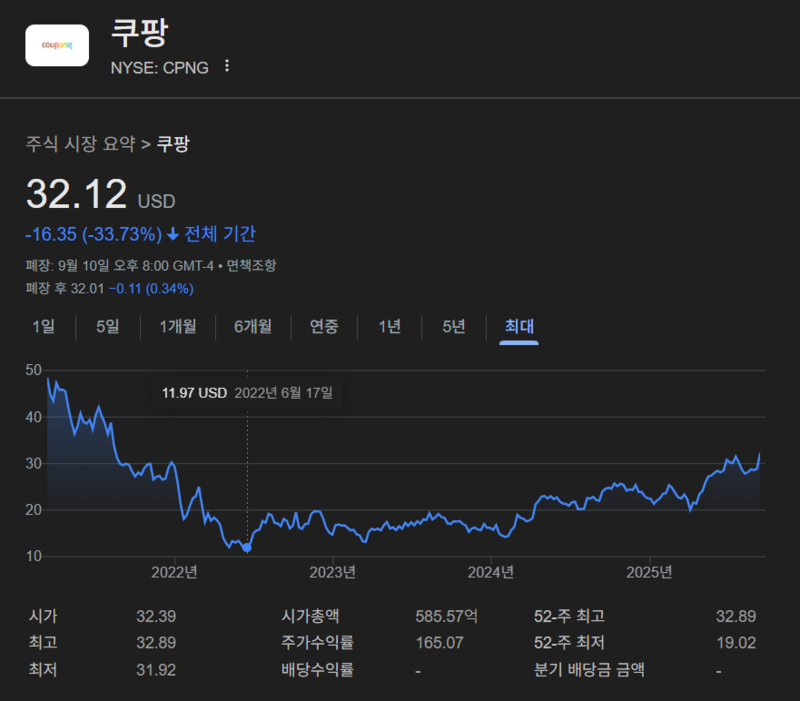Click the 면책조항 disclaimer link

(x=251, y=265)
